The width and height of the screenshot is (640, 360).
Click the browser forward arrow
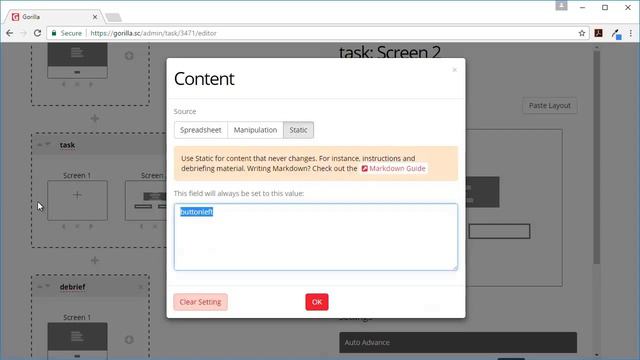point(23,33)
